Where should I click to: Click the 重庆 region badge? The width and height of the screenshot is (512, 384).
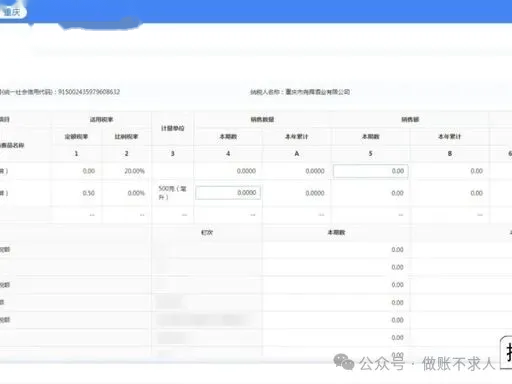coord(12,12)
